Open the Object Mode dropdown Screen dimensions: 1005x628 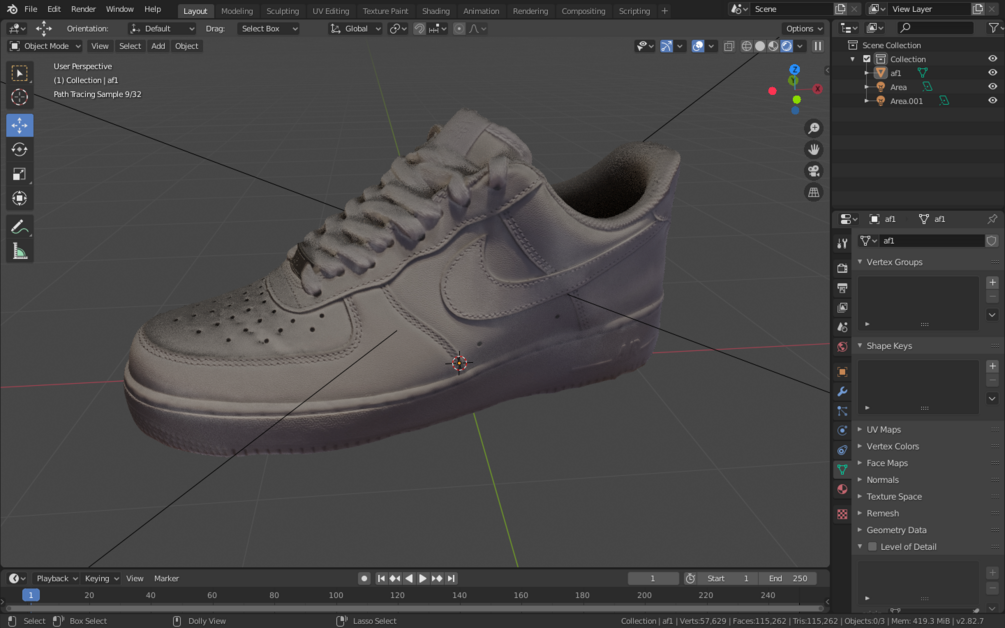(45, 46)
